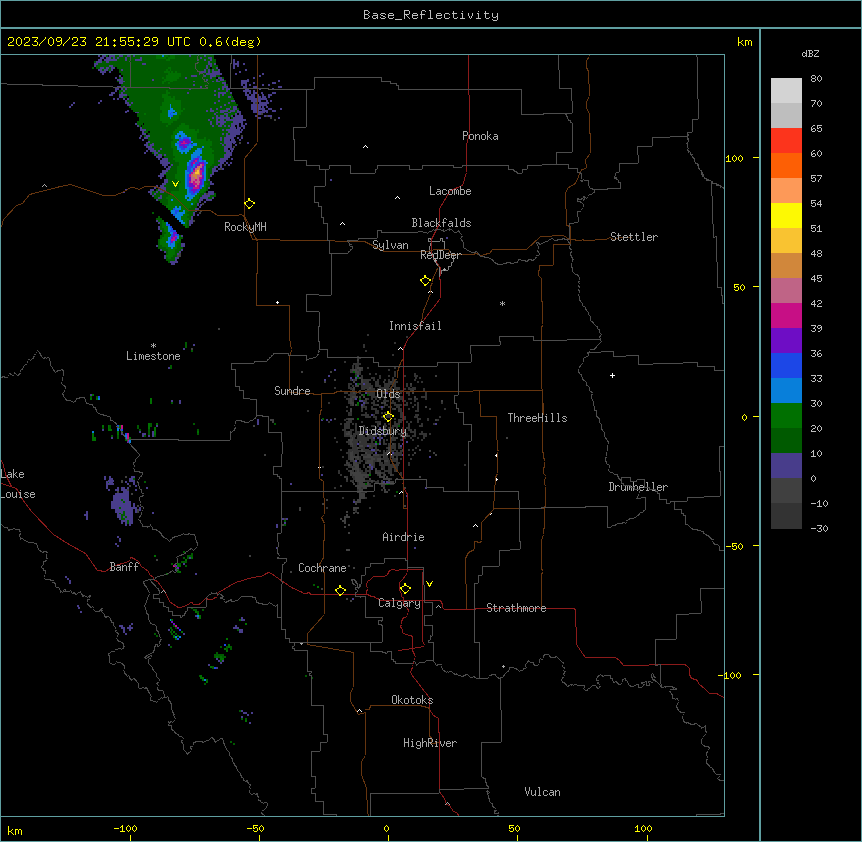
Task: Click the Airdrie city label
Action: pos(403,537)
